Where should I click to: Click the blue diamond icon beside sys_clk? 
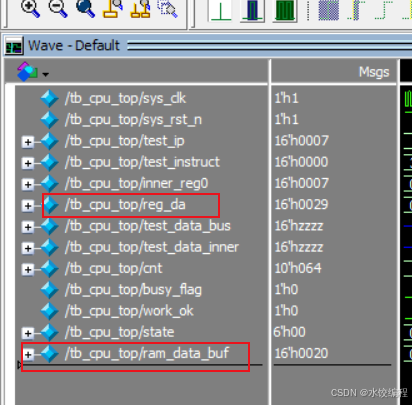[50, 99]
